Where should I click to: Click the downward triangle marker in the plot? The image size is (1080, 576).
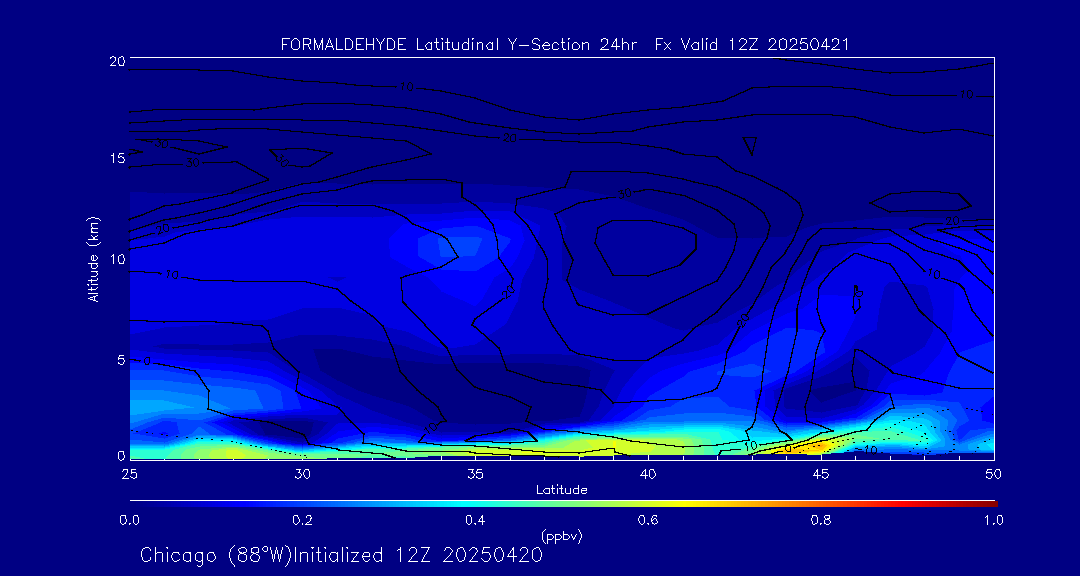[751, 146]
